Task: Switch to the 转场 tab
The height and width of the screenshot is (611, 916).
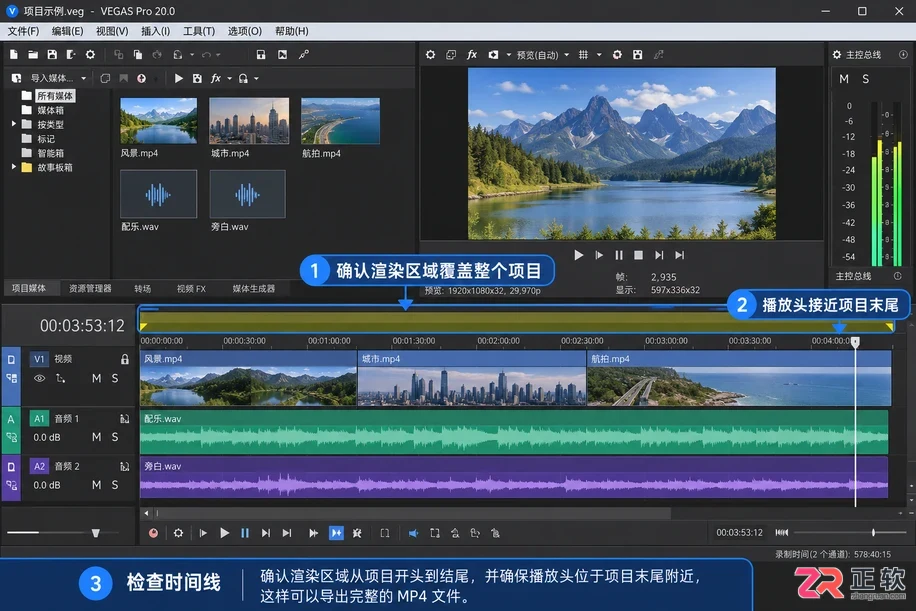Action: coord(143,289)
